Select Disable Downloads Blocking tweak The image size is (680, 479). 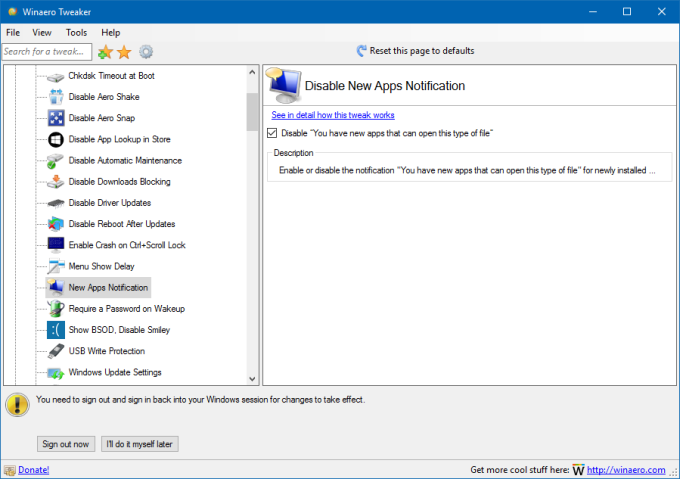click(119, 182)
